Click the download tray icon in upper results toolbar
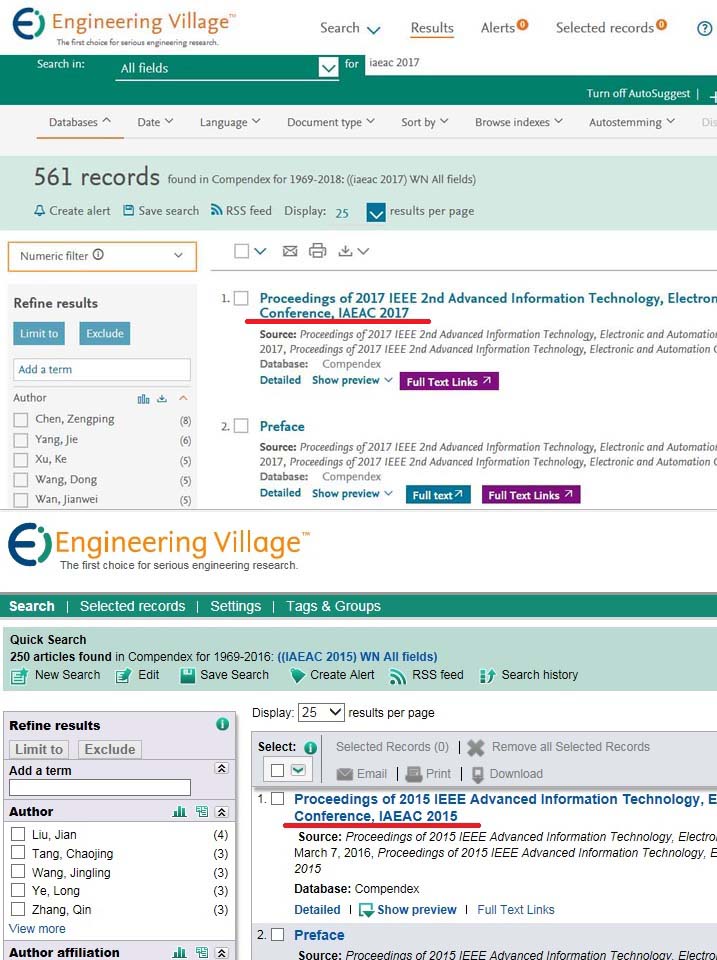The height and width of the screenshot is (960, 717). [x=345, y=251]
